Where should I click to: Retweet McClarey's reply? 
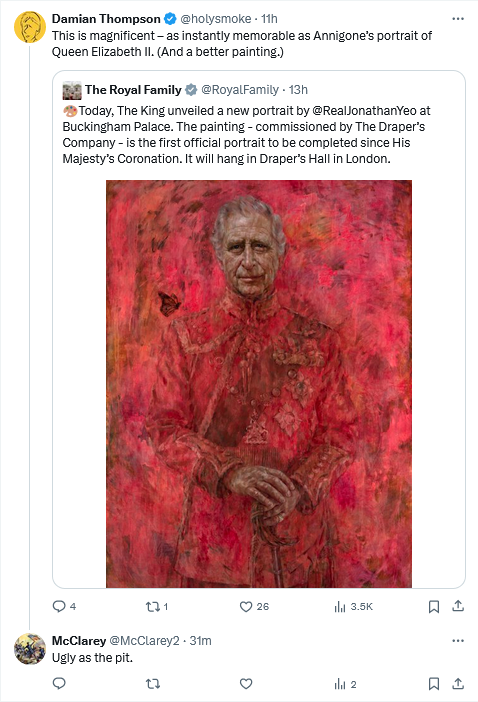153,684
